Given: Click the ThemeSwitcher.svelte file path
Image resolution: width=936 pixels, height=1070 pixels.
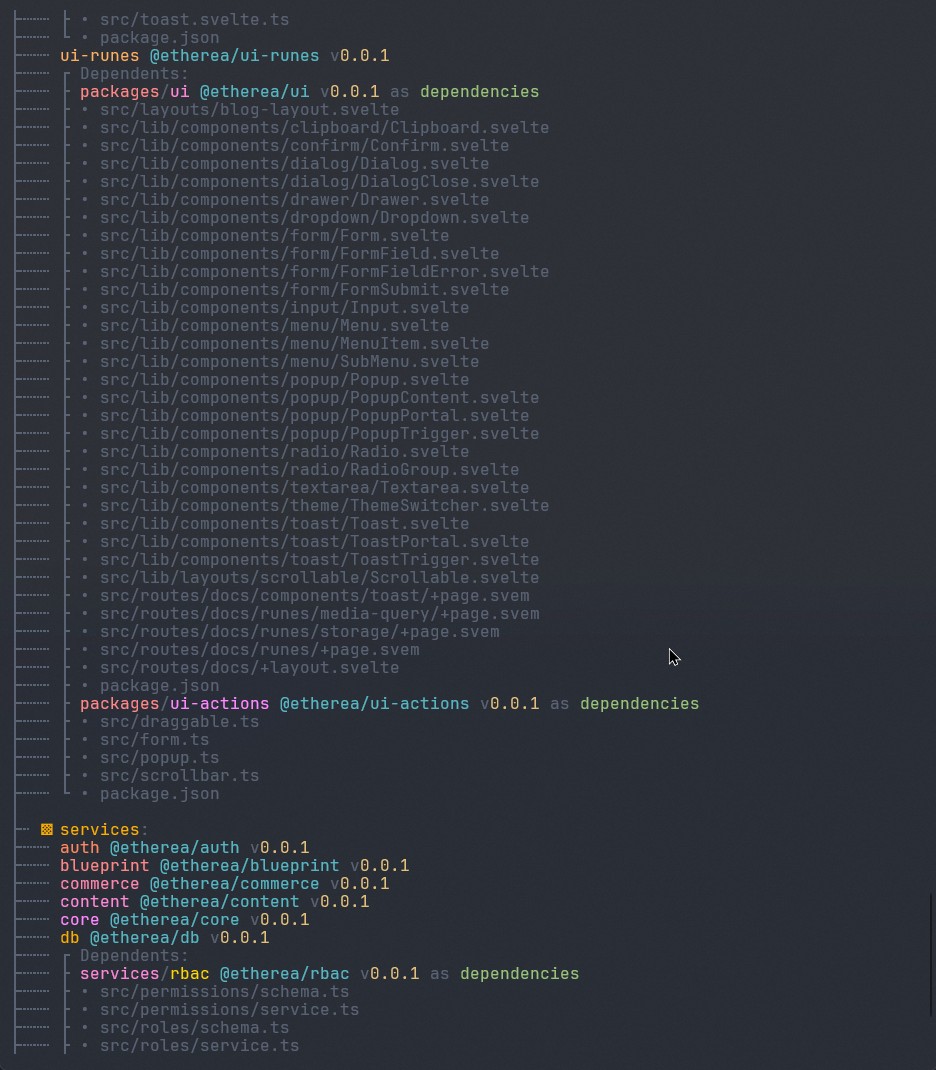Looking at the screenshot, I should (325, 506).
